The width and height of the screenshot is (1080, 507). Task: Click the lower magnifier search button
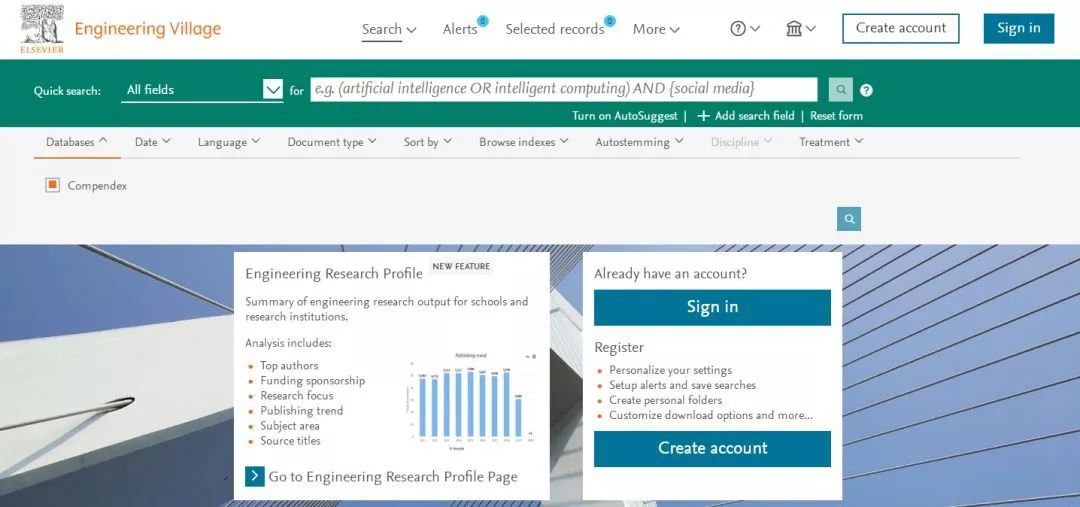[x=849, y=219]
